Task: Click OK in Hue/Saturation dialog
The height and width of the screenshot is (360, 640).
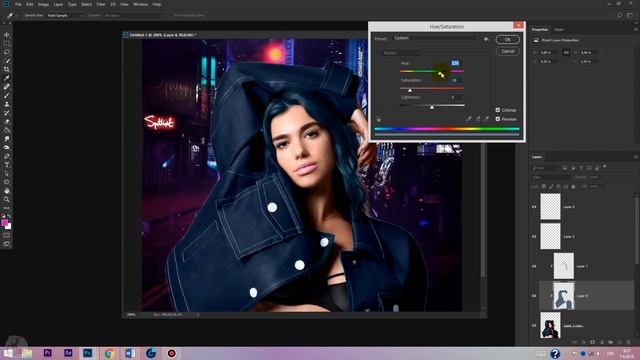Action: 507,40
